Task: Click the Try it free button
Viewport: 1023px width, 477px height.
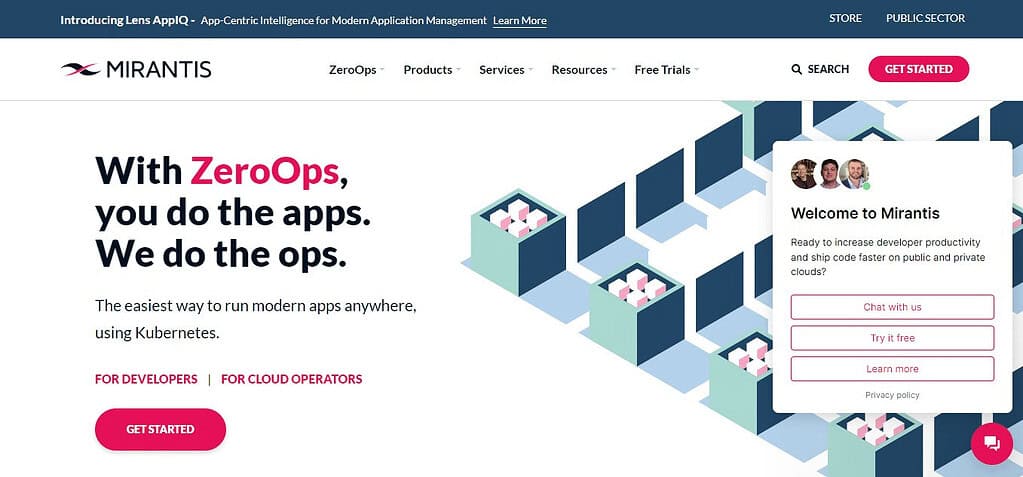Action: pyautogui.click(x=893, y=338)
